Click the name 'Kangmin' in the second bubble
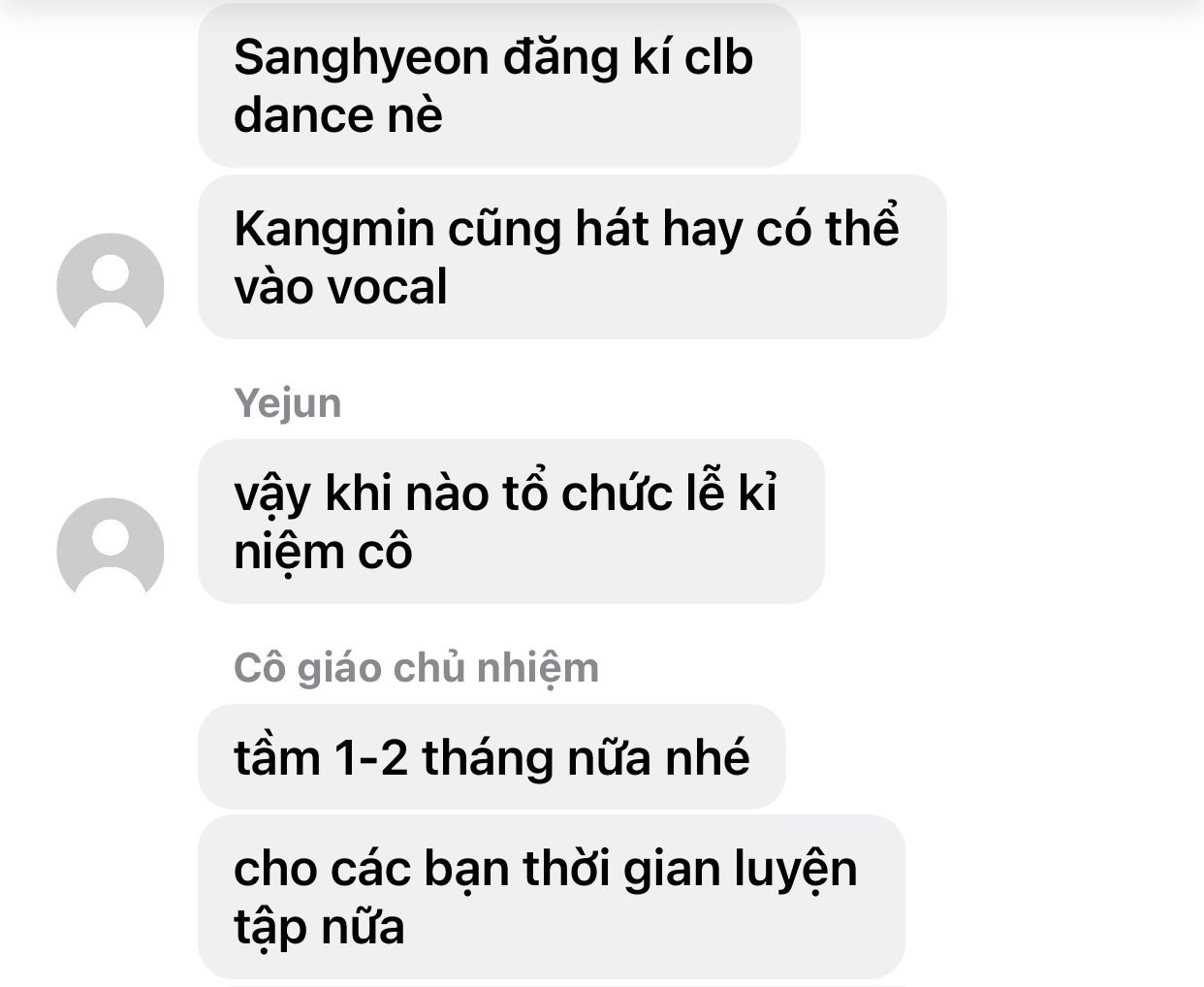This screenshot has width=1204, height=987. click(333, 231)
